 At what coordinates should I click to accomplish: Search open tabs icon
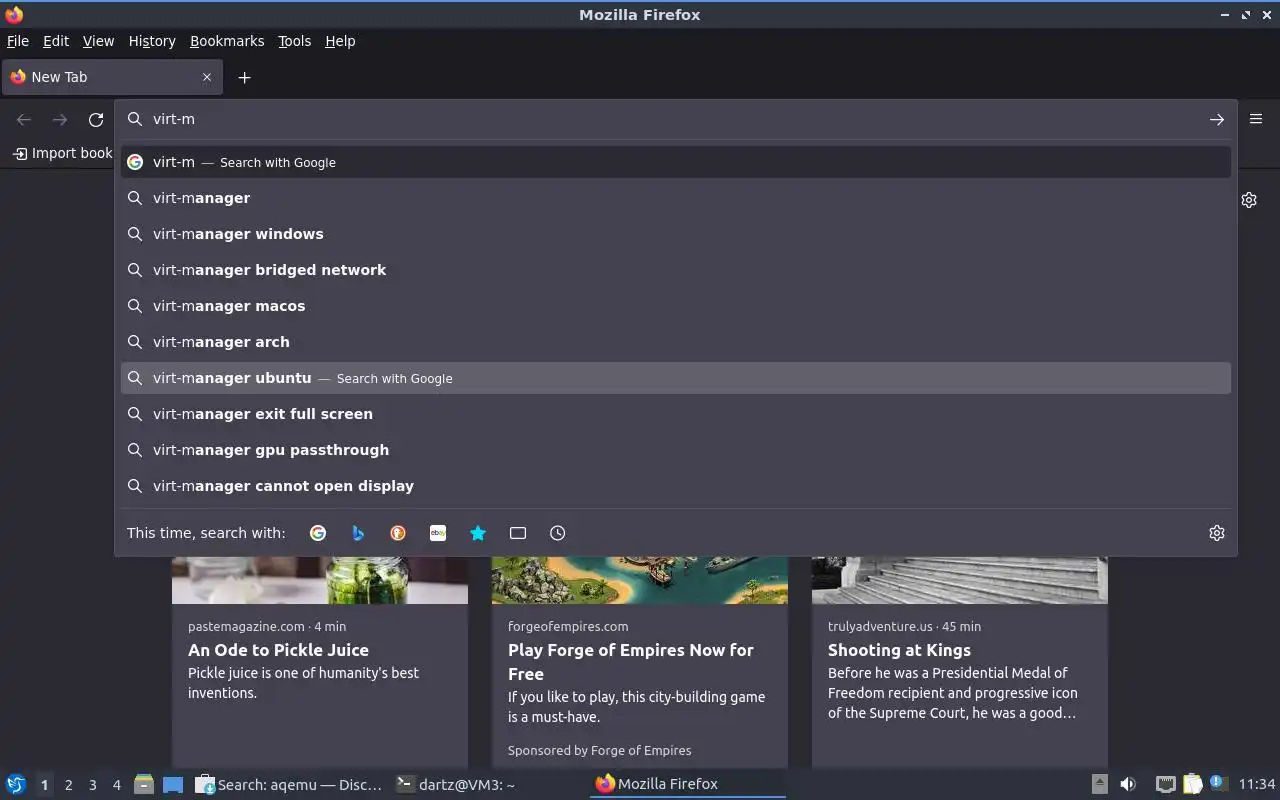coord(518,533)
